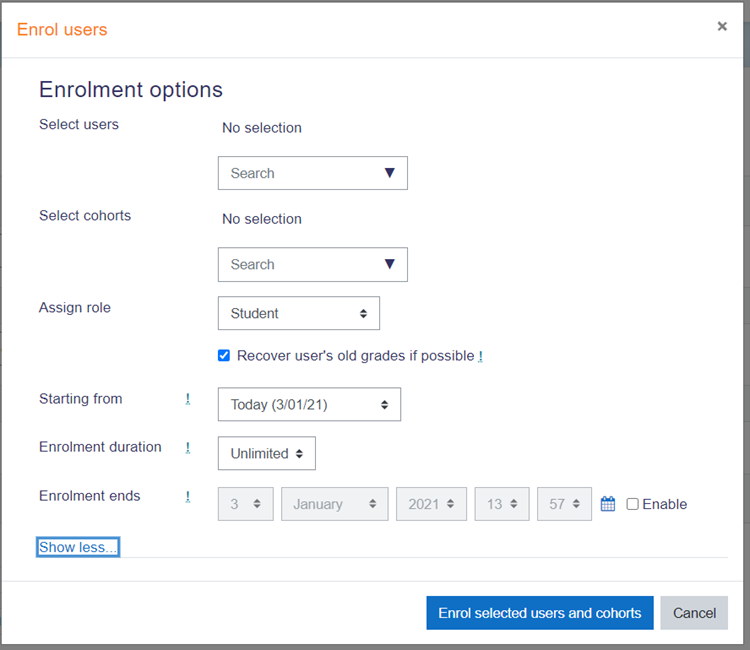Click the Select users search field

300,173
